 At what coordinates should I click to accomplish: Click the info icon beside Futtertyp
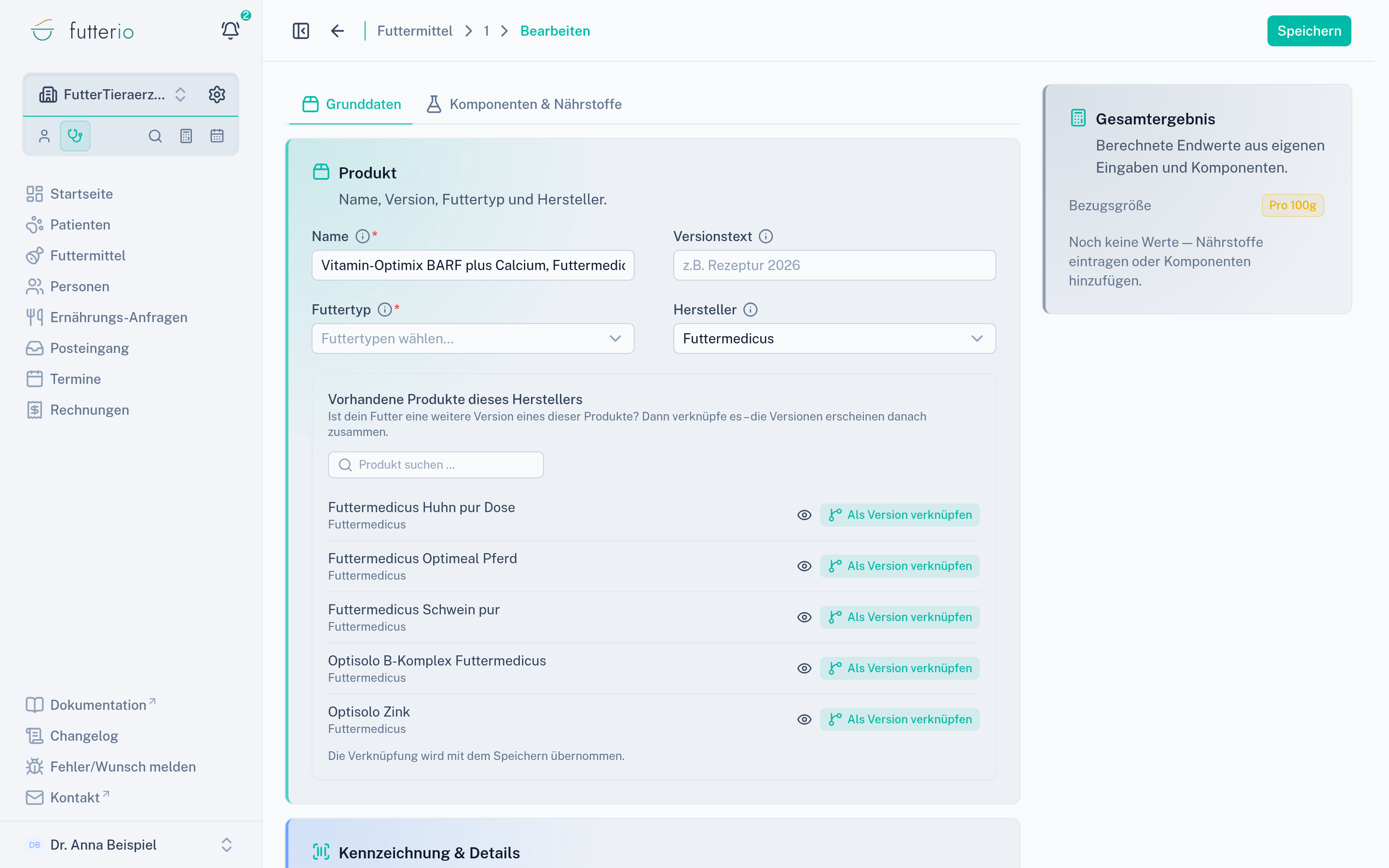[384, 310]
